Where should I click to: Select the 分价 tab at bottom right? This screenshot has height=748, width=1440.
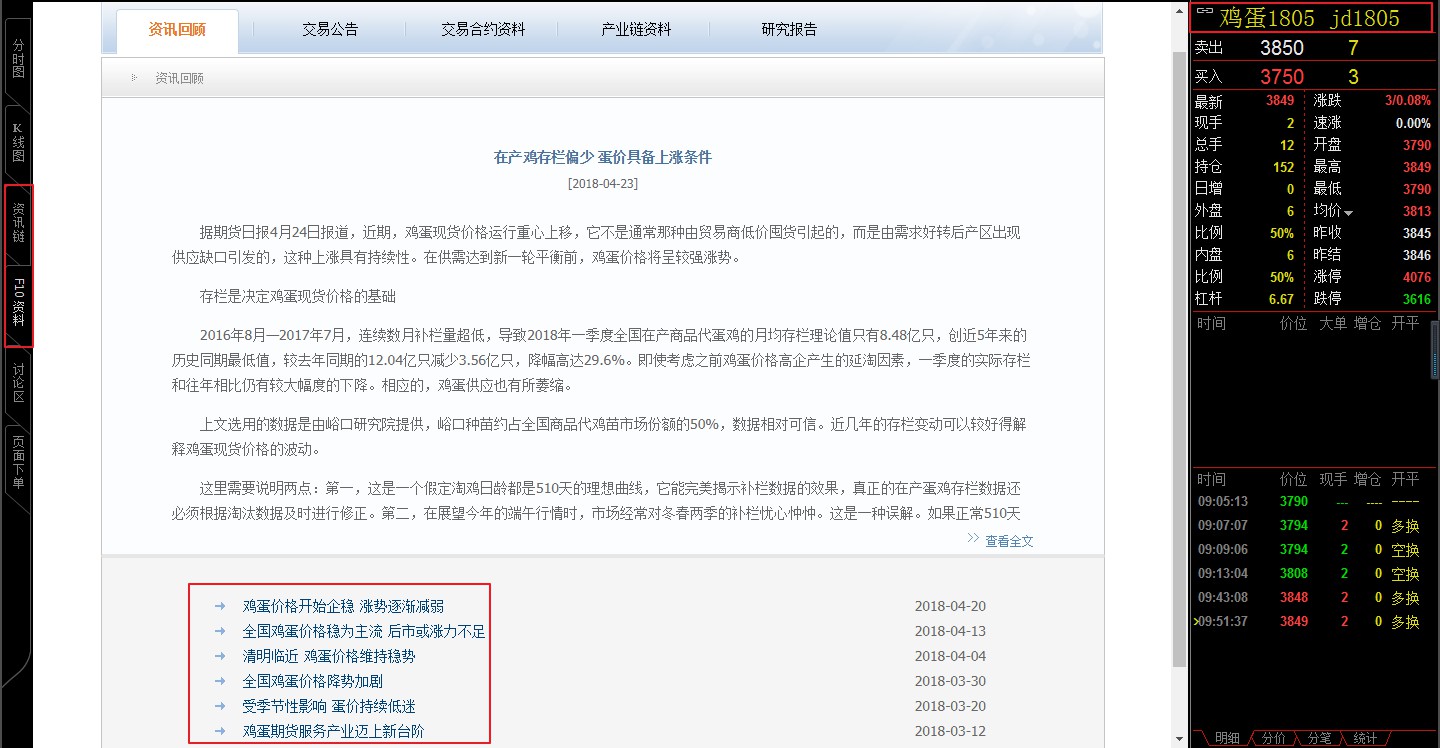(x=1273, y=738)
